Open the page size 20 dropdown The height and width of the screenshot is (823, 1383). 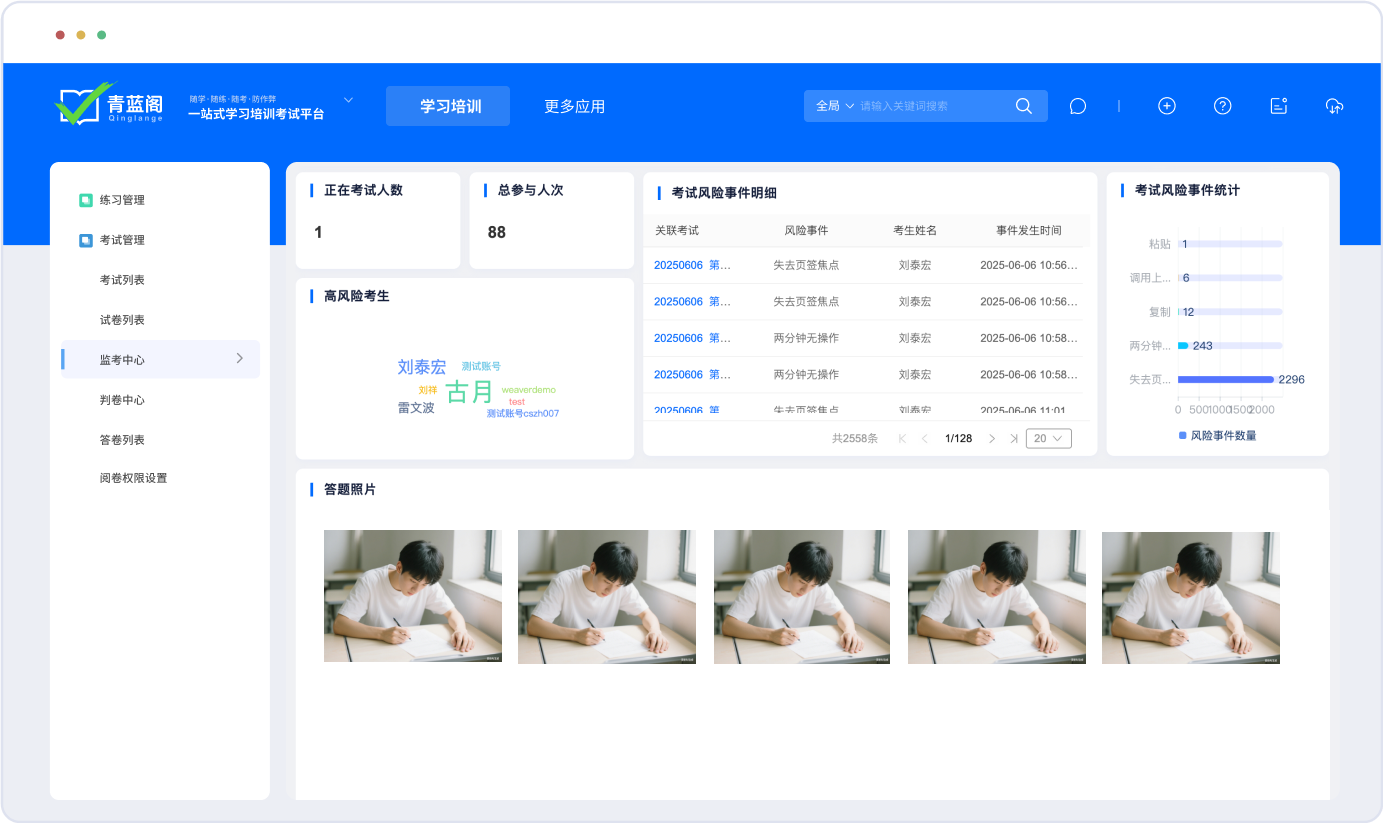(1048, 438)
